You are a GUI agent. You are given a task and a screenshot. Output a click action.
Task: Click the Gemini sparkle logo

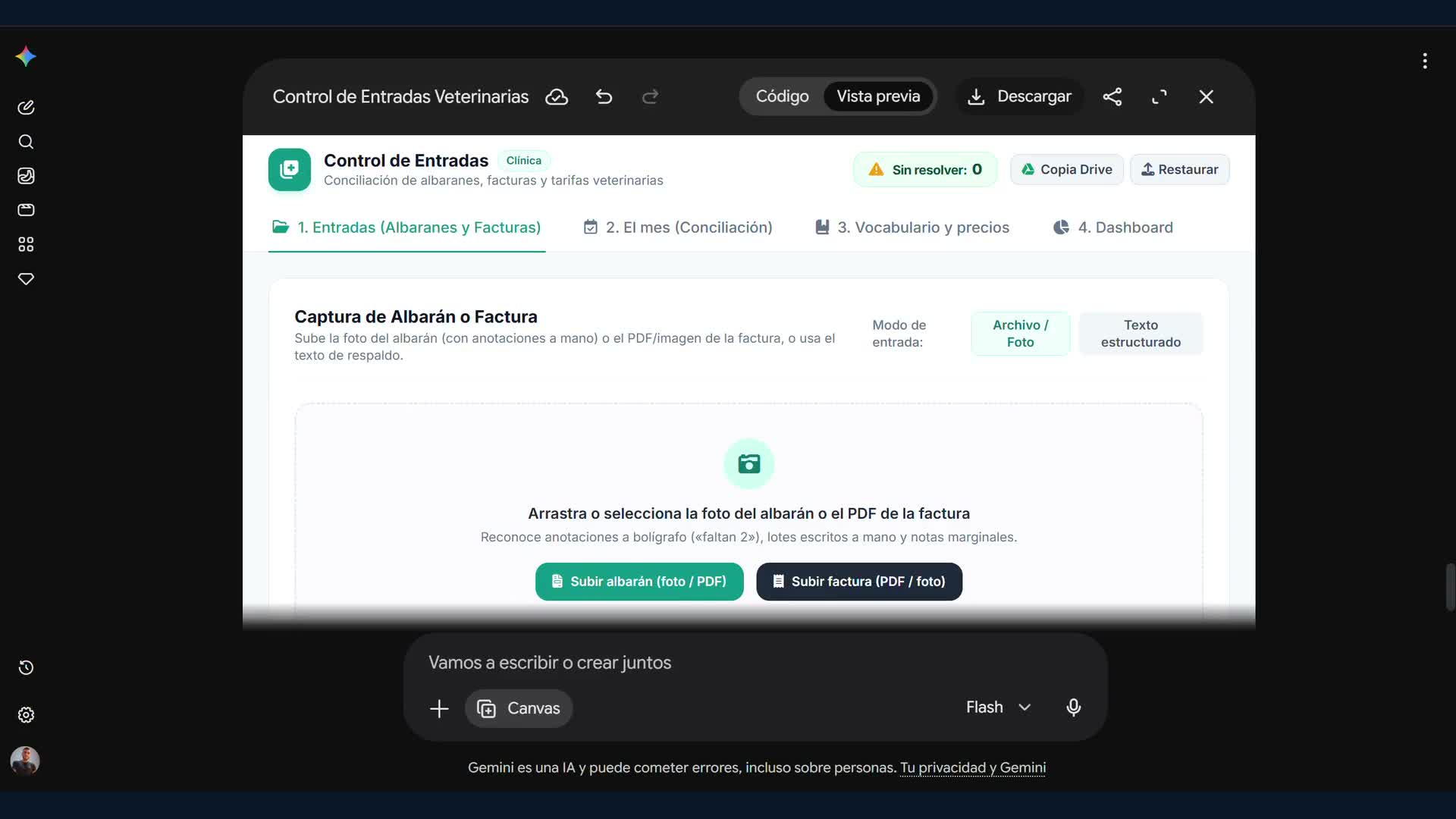click(x=26, y=57)
